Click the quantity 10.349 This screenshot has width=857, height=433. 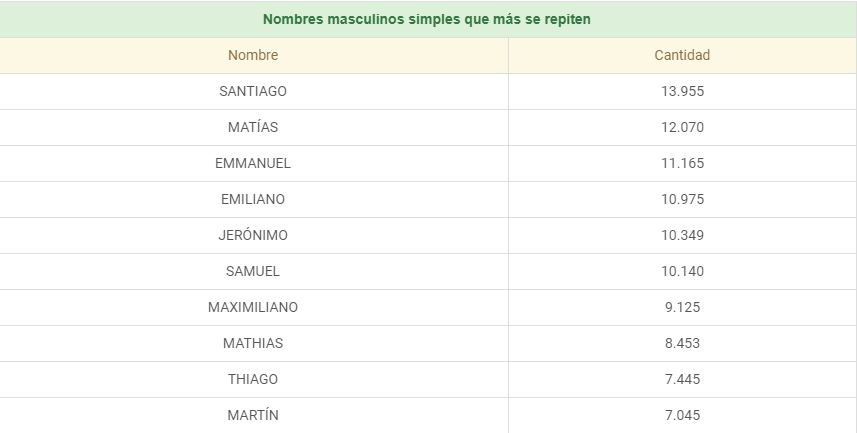click(682, 235)
